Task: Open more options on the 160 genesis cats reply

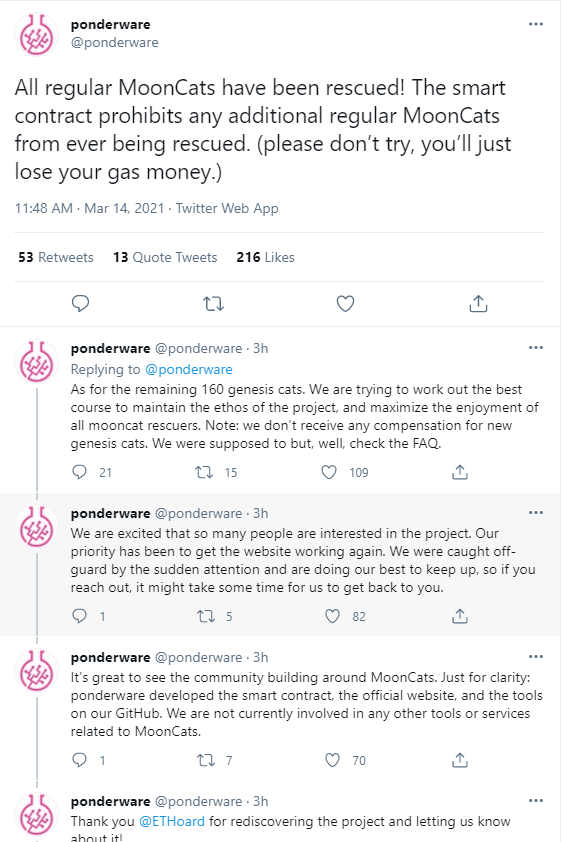Action: click(x=536, y=347)
